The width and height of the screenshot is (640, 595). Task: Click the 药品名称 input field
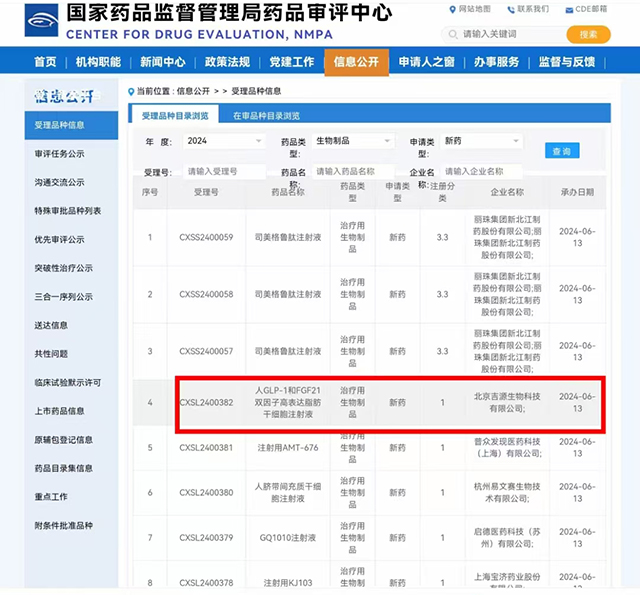[x=352, y=172]
